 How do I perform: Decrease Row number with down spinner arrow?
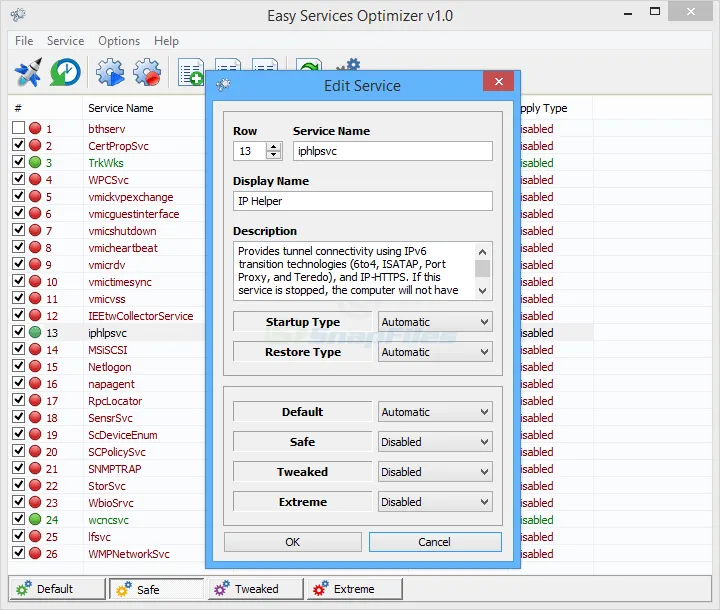coord(274,155)
